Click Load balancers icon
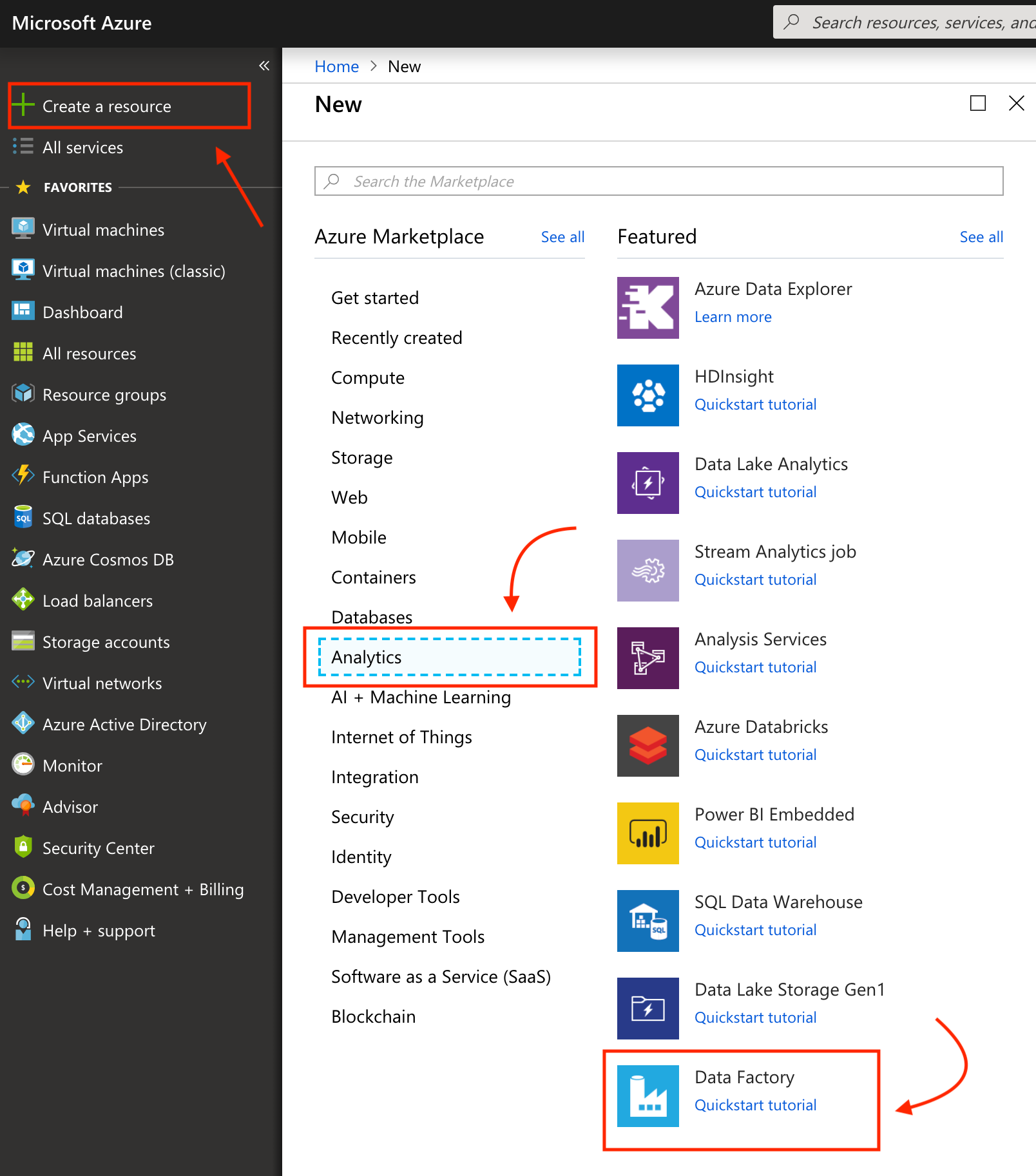 tap(23, 600)
